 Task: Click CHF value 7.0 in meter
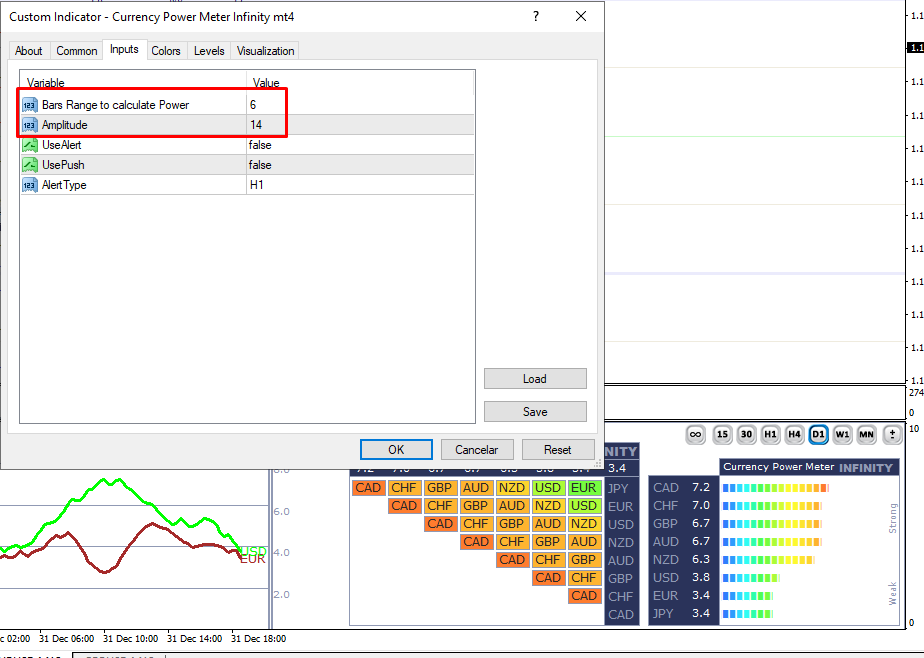pos(701,505)
